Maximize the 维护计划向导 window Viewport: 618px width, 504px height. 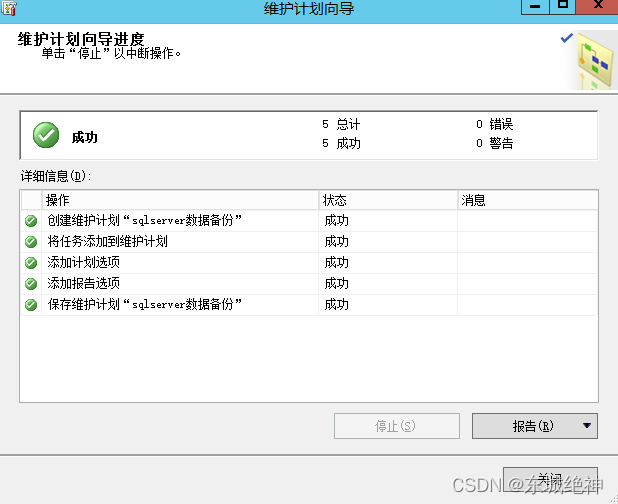(562, 7)
